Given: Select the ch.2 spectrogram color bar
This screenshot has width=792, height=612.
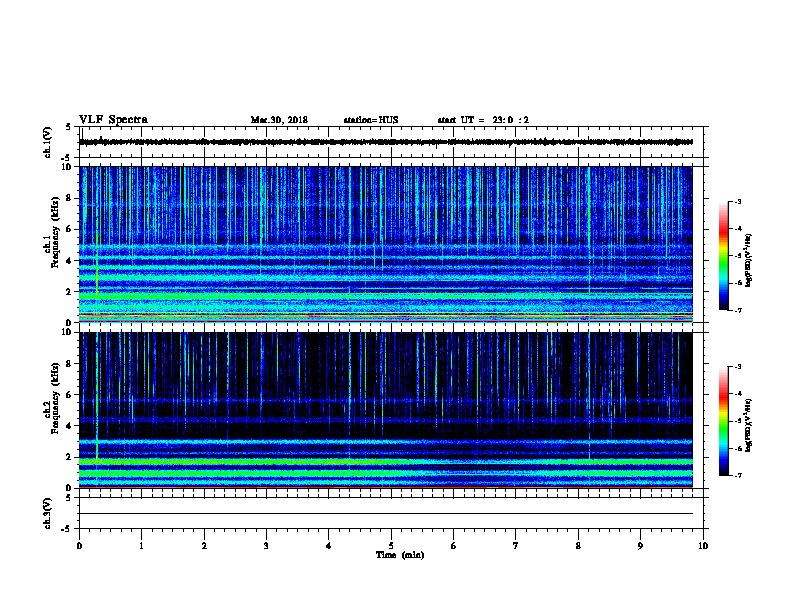Looking at the screenshot, I should click(723, 421).
